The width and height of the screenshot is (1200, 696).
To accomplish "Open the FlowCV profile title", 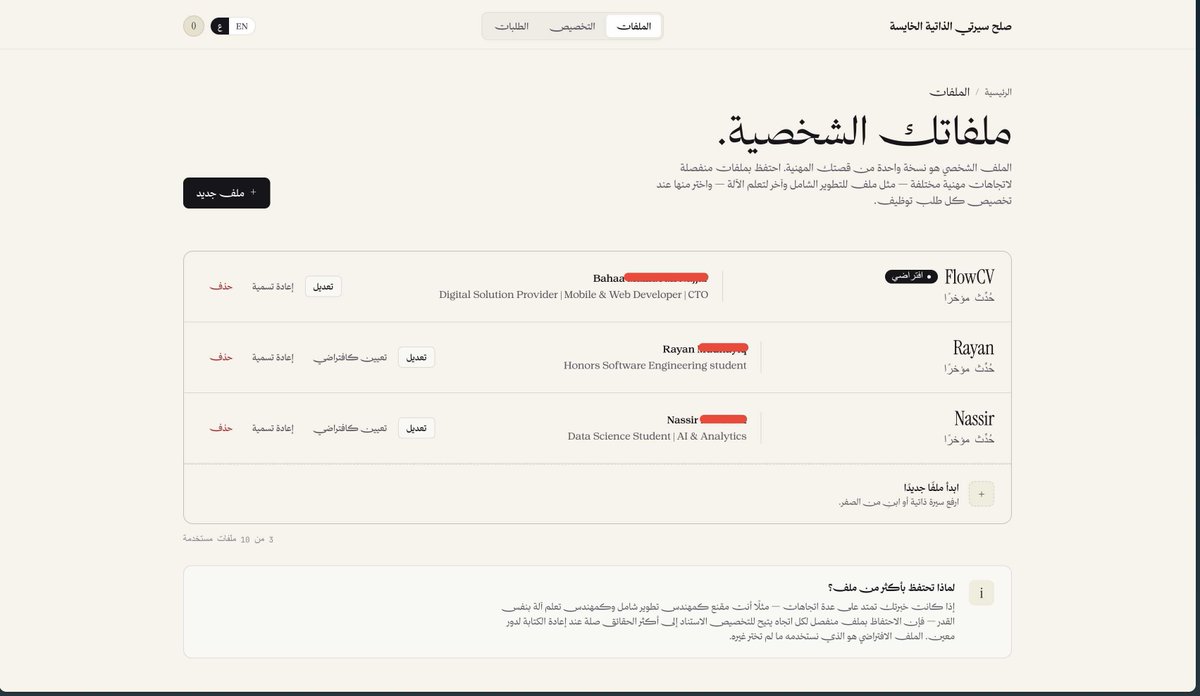I will pos(969,277).
